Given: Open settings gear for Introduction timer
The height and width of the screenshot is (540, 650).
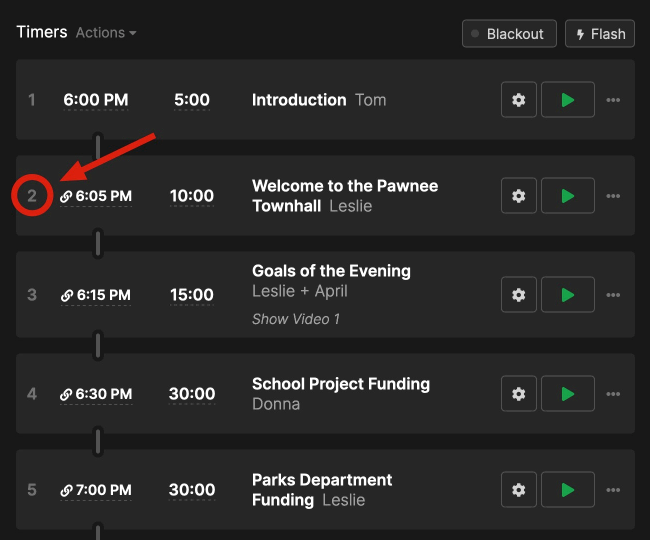Looking at the screenshot, I should coord(519,100).
